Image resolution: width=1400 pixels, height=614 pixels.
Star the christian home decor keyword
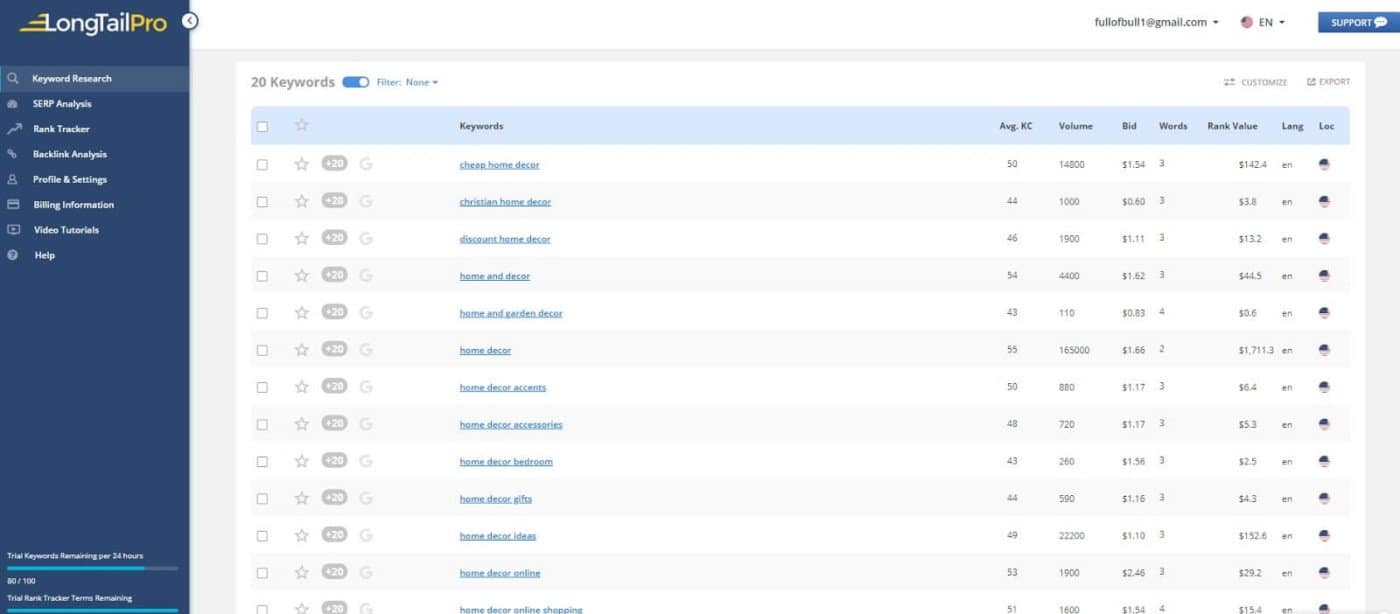302,201
